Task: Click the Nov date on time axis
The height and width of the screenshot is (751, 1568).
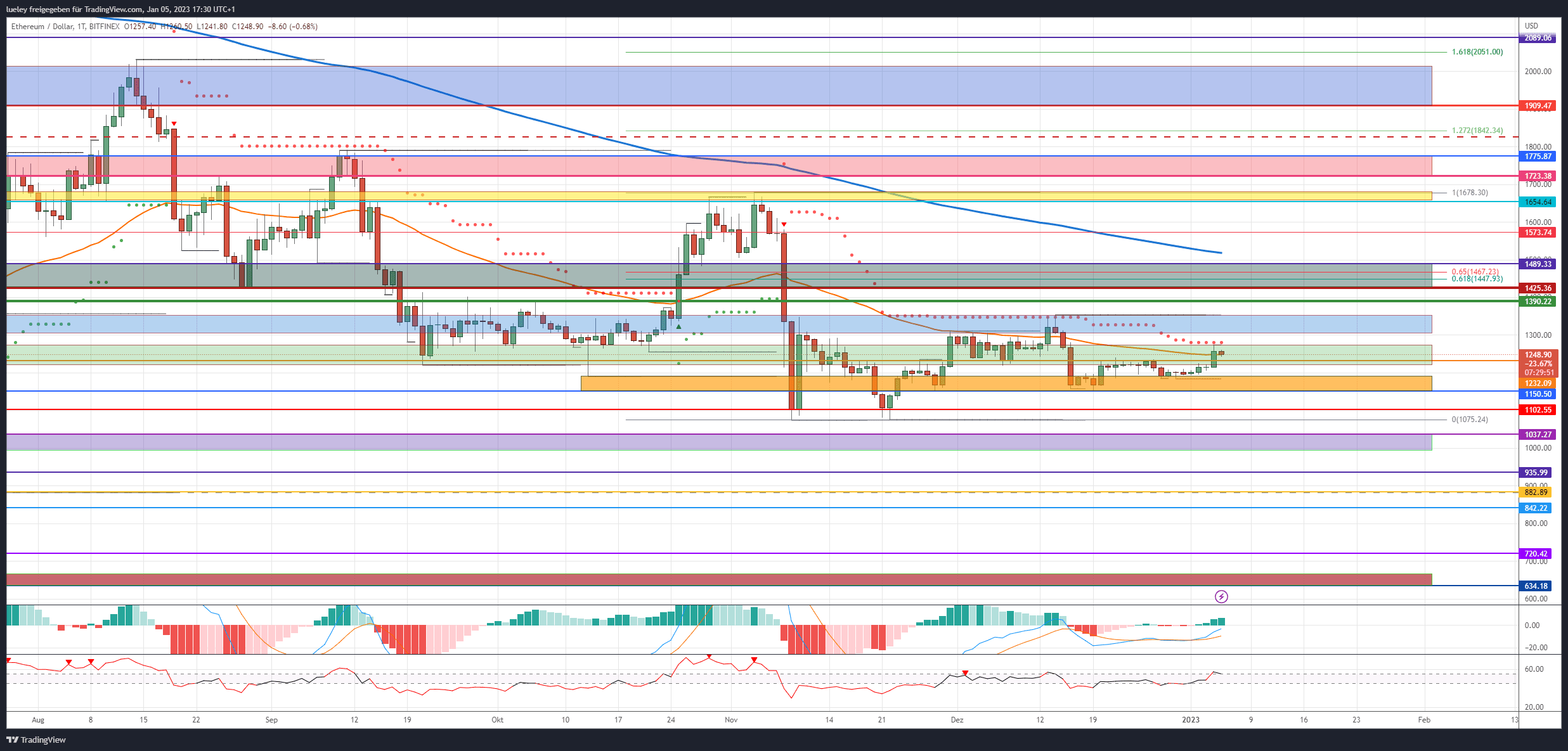Action: pyautogui.click(x=731, y=720)
